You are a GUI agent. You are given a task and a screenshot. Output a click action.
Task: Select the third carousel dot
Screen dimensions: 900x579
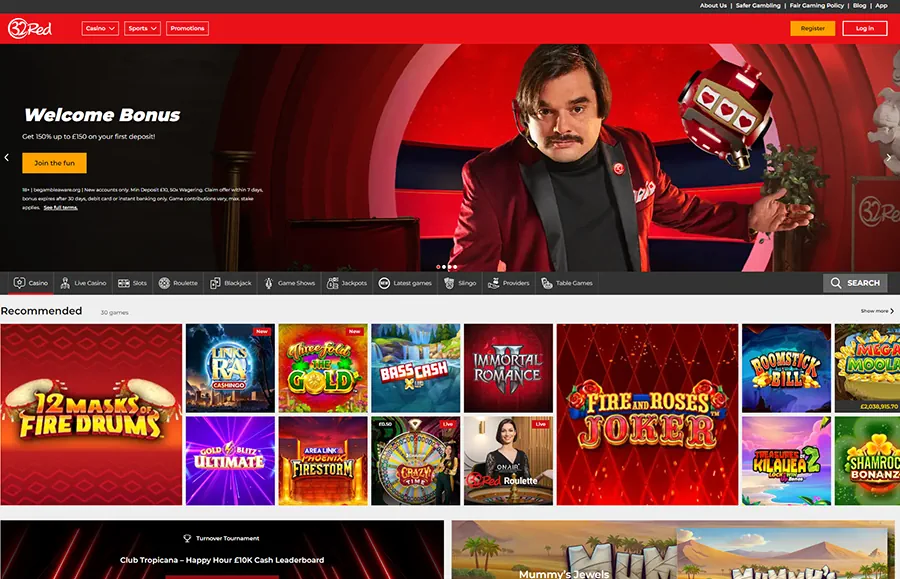click(449, 267)
